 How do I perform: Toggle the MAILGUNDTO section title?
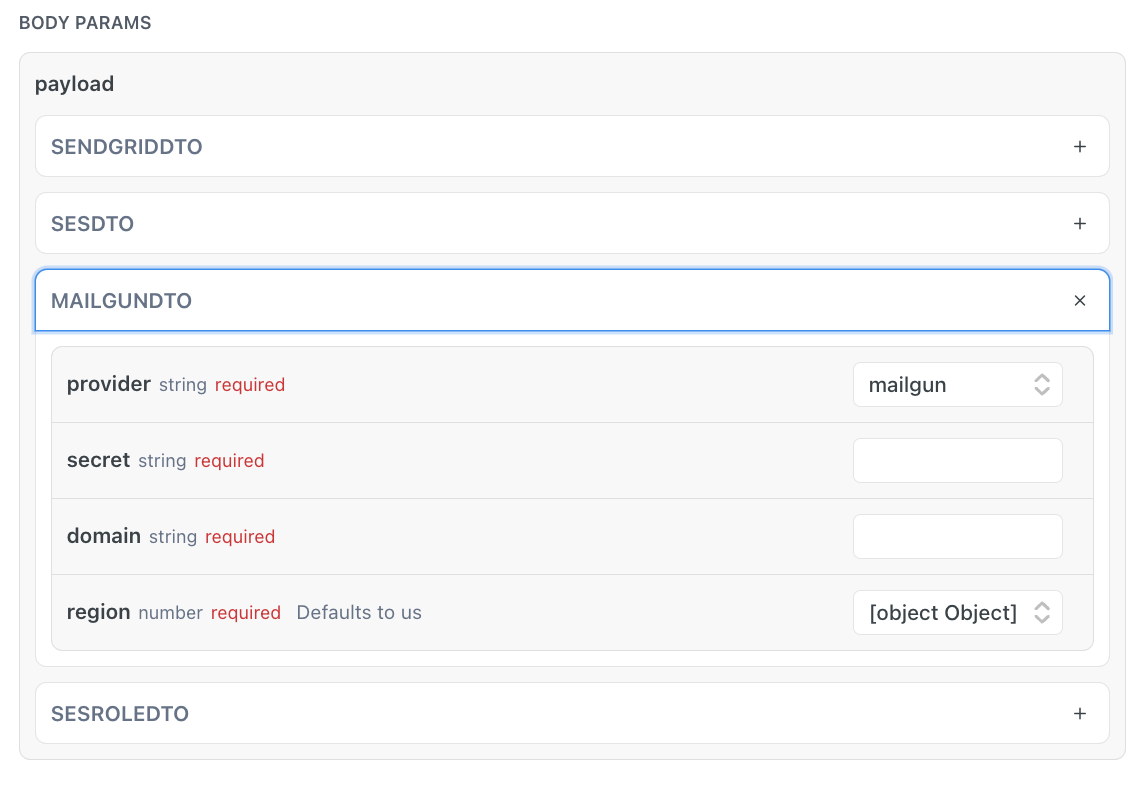pyautogui.click(x=121, y=301)
